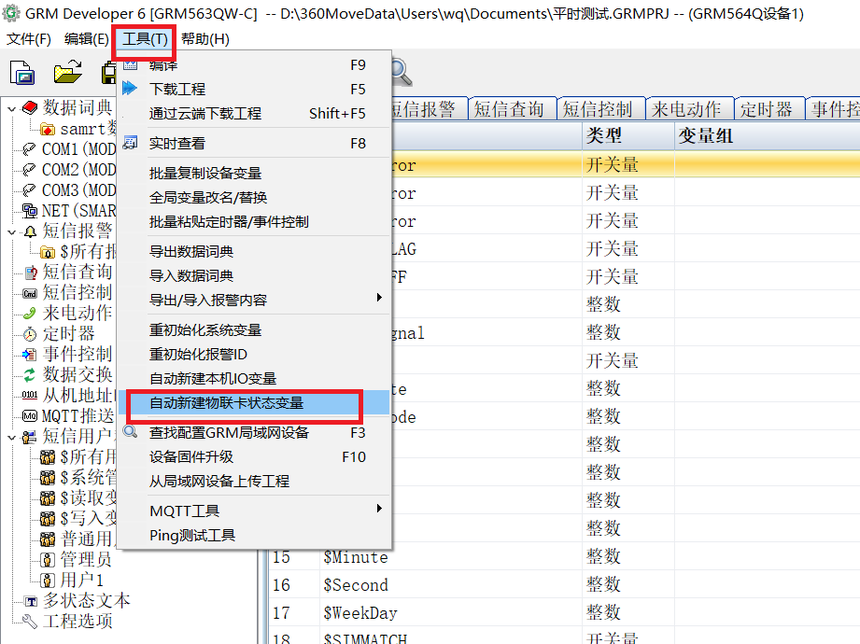Click the 短信用户 people icon
860x644 pixels.
30,437
